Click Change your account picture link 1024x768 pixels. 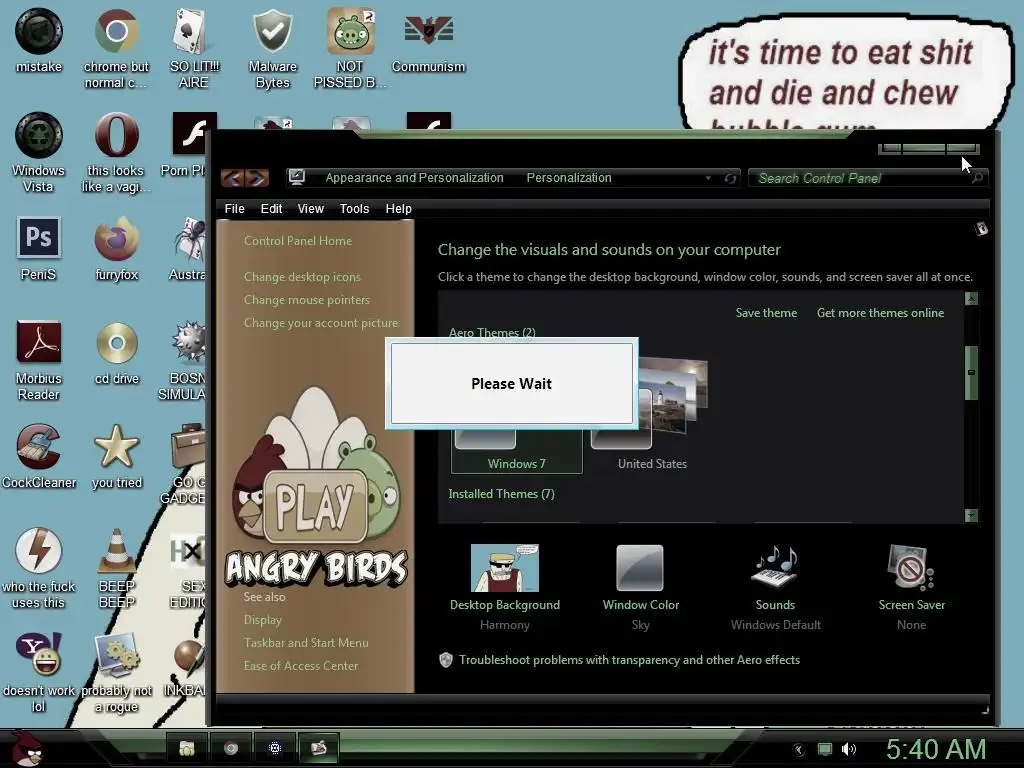(321, 323)
